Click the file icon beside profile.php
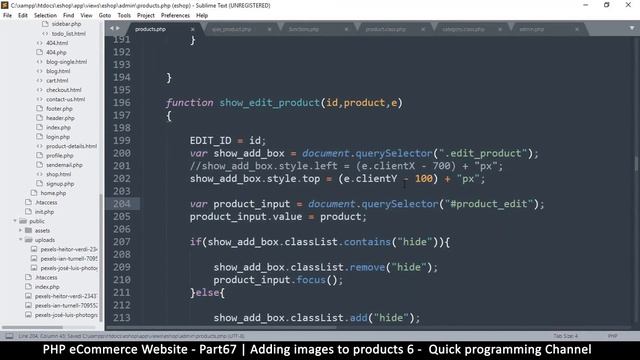Screen dimensions: 640x360 (40, 156)
